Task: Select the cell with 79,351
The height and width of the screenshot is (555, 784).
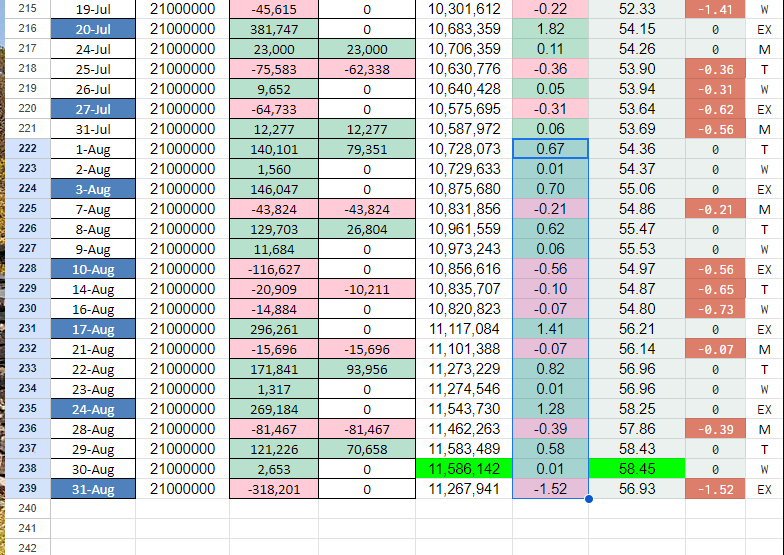Action: coord(367,149)
